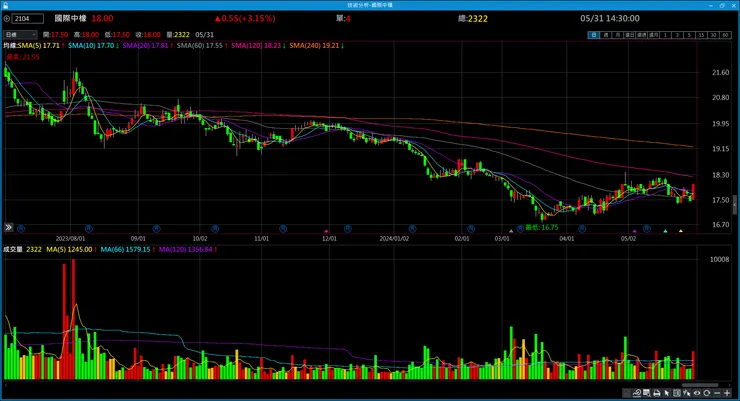Click the print icon in bottom toolbar

(x=656, y=393)
